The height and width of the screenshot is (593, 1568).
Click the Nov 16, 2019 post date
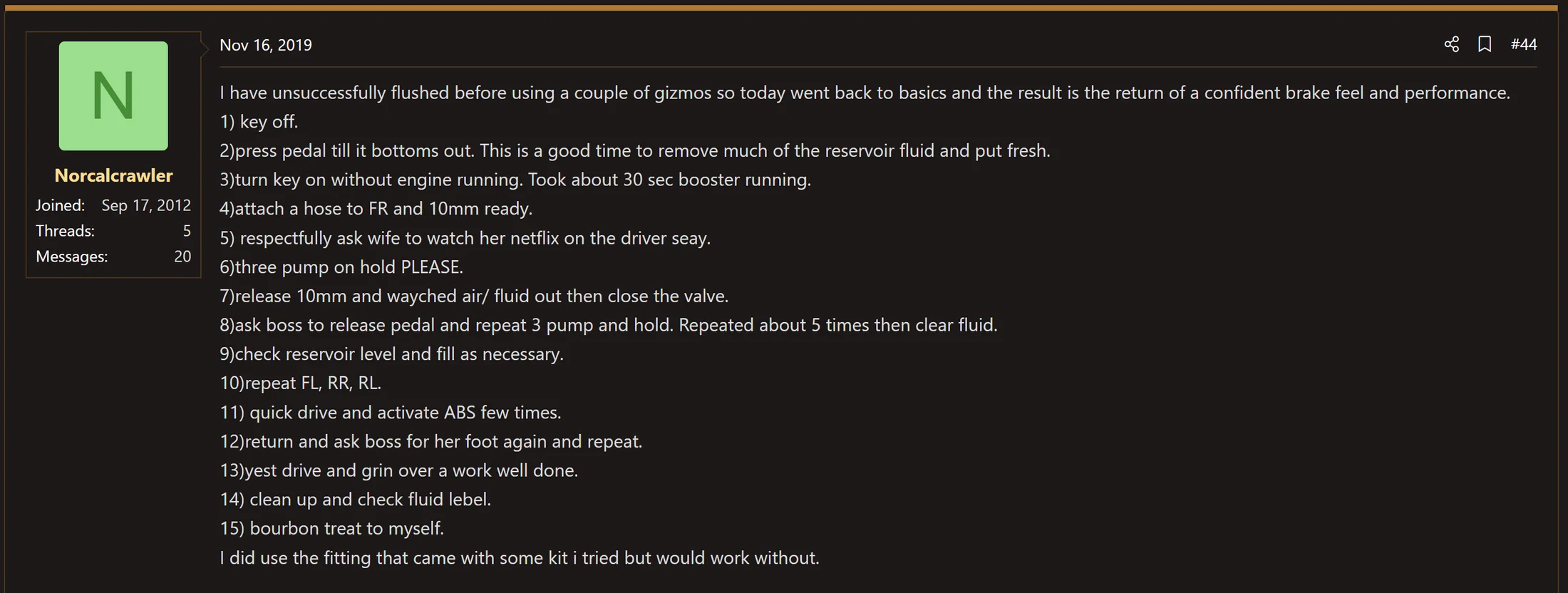coord(266,45)
